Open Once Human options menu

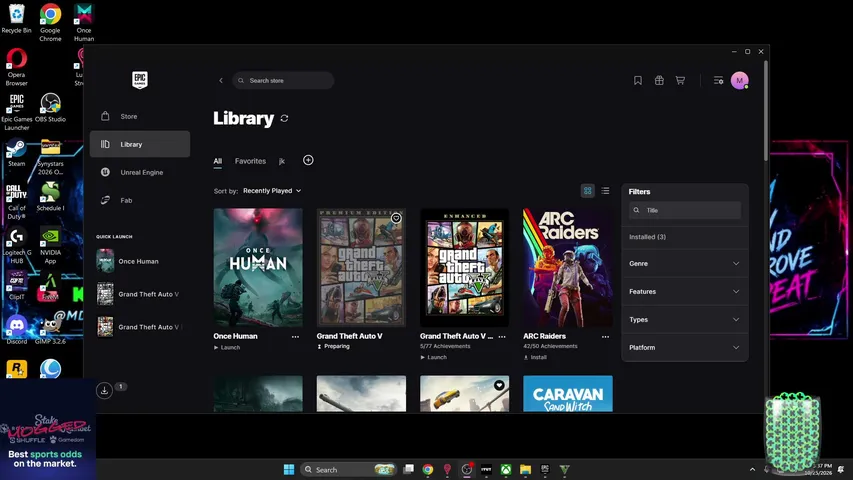[x=295, y=336]
